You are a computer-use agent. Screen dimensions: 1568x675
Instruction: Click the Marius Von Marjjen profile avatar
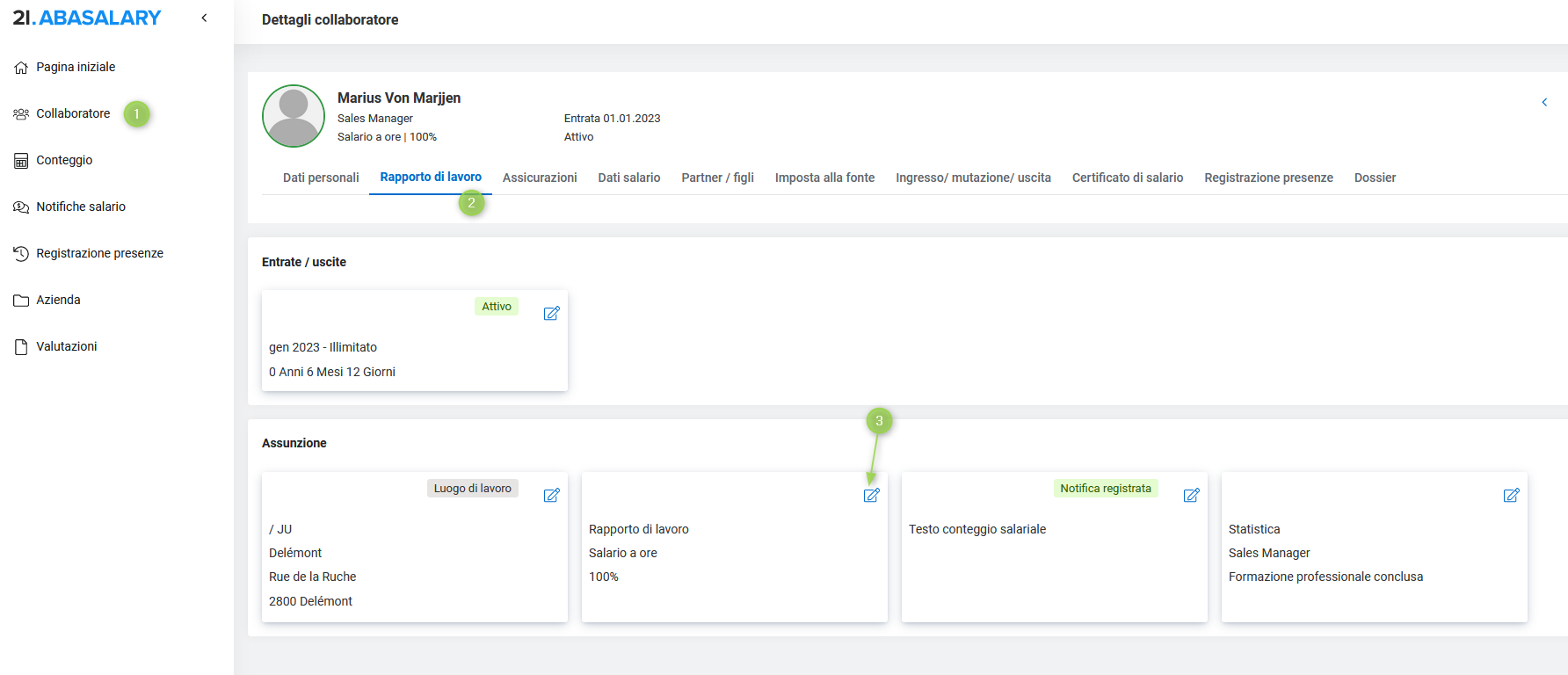[x=294, y=116]
